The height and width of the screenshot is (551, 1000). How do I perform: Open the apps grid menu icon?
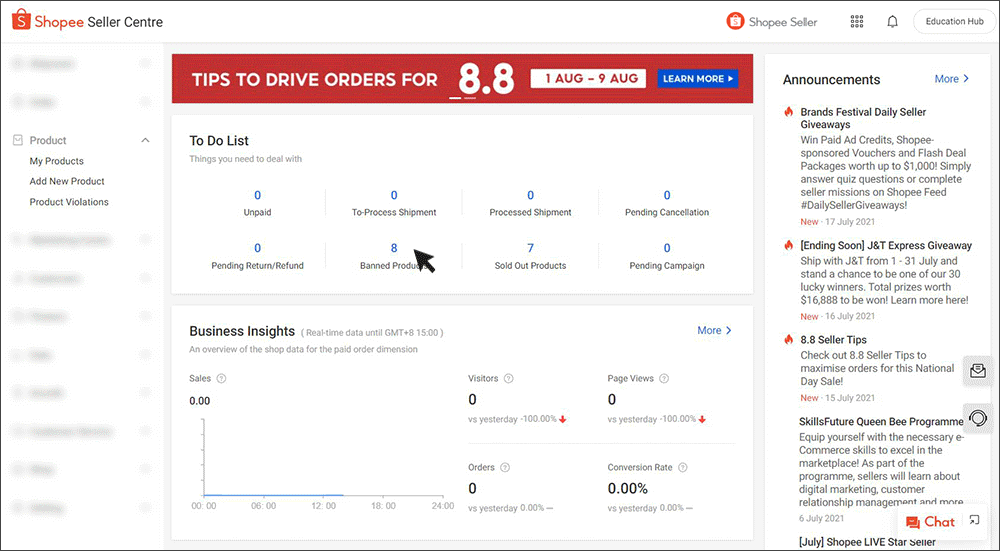tap(857, 22)
